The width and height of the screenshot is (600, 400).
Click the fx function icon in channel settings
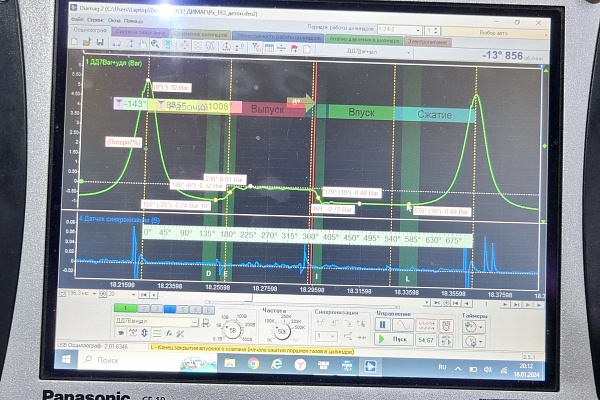tap(169, 333)
